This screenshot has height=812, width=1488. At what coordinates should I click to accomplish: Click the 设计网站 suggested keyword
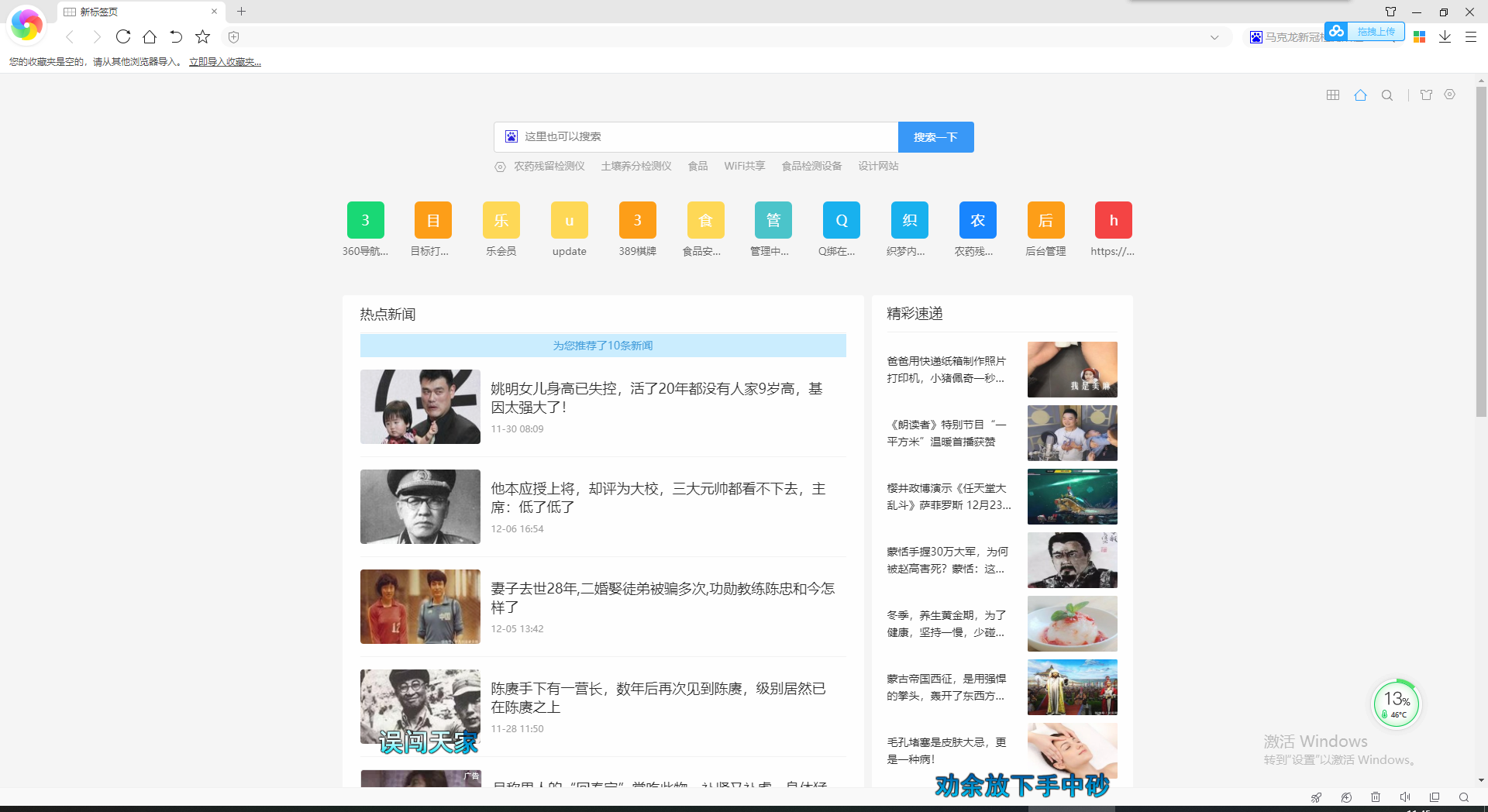click(878, 166)
